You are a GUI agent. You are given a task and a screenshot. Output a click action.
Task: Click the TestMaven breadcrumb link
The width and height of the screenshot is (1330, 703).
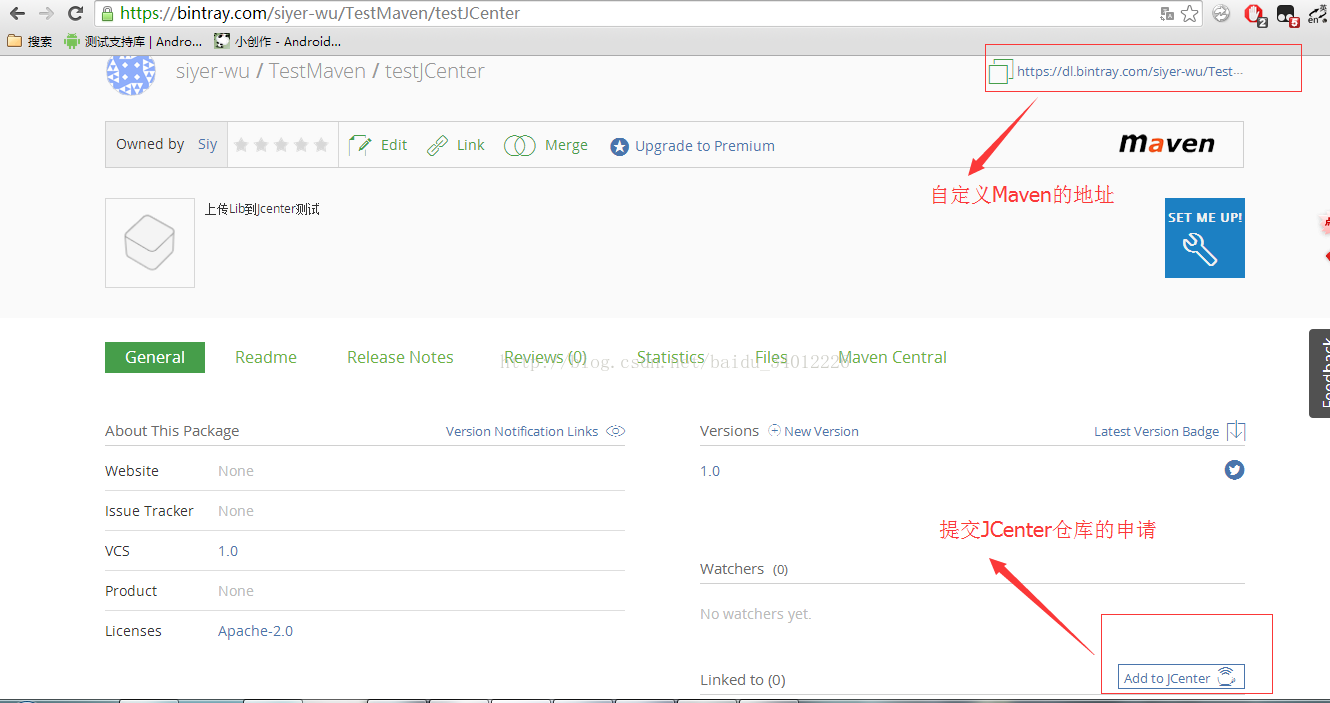point(317,71)
